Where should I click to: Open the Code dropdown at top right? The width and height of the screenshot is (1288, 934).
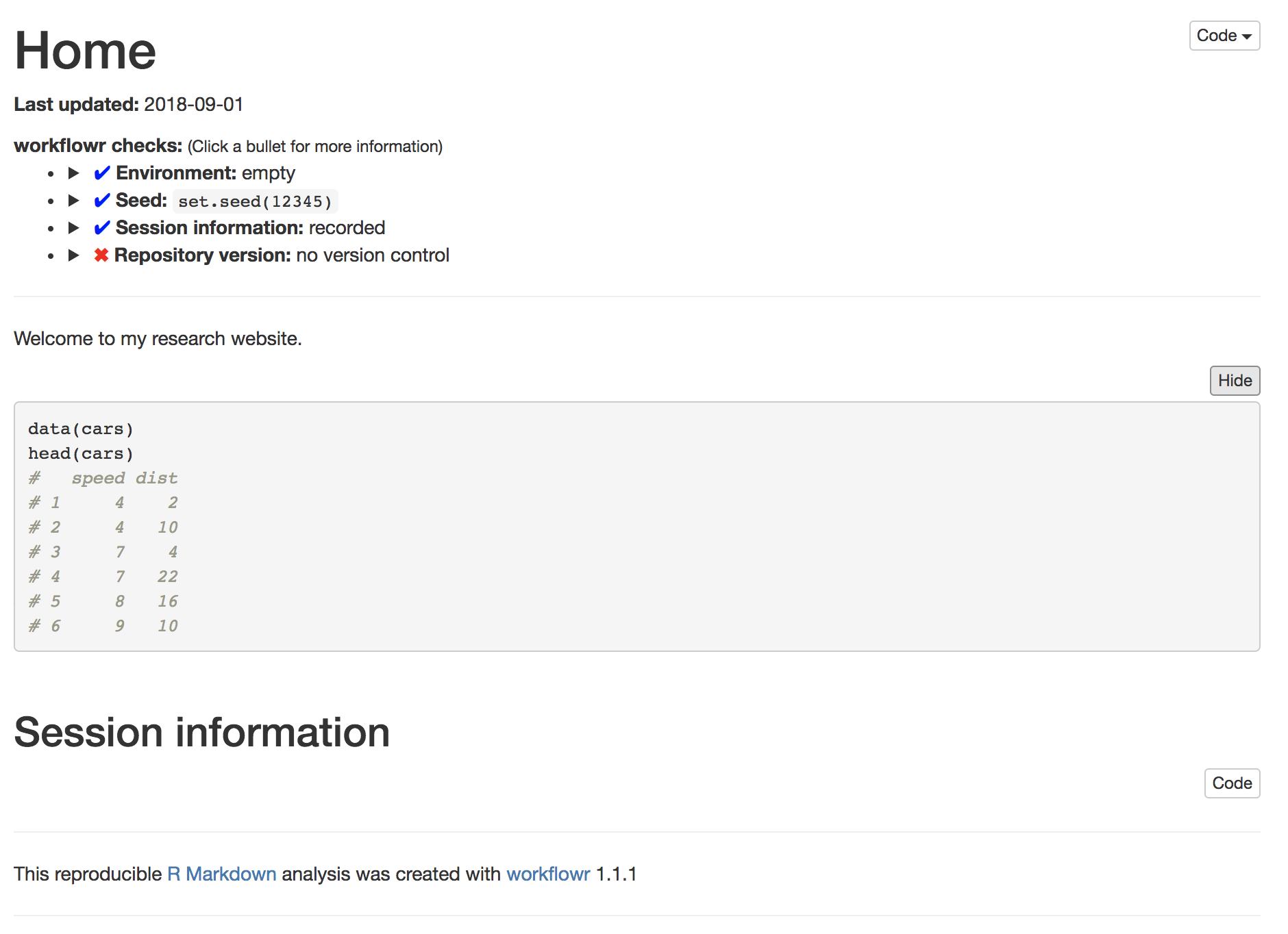click(x=1224, y=35)
